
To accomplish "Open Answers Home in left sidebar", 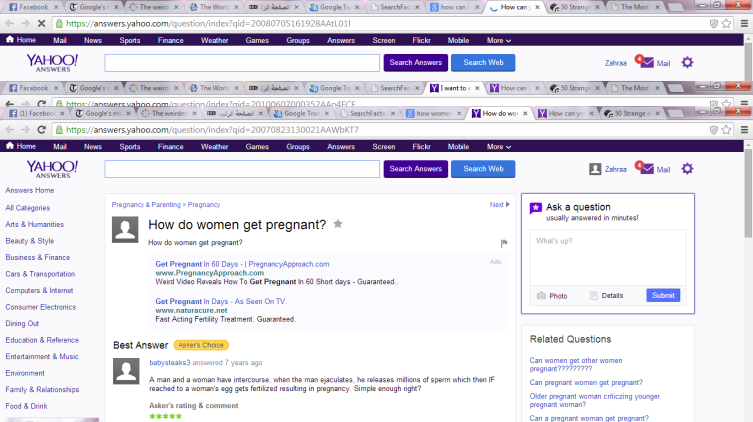I will coord(30,190).
